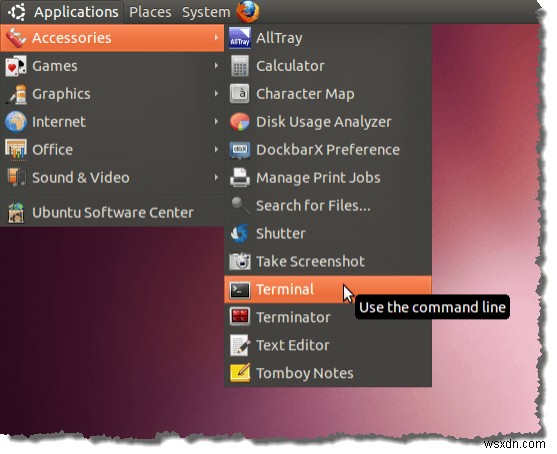
Task: Click the Tomboy Notes yellow note icon
Action: [x=240, y=373]
